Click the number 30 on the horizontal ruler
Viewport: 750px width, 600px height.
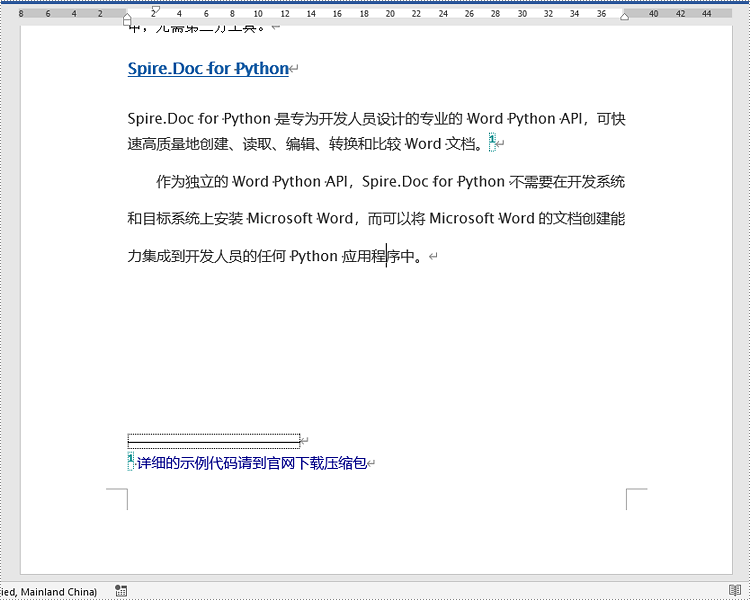click(522, 14)
